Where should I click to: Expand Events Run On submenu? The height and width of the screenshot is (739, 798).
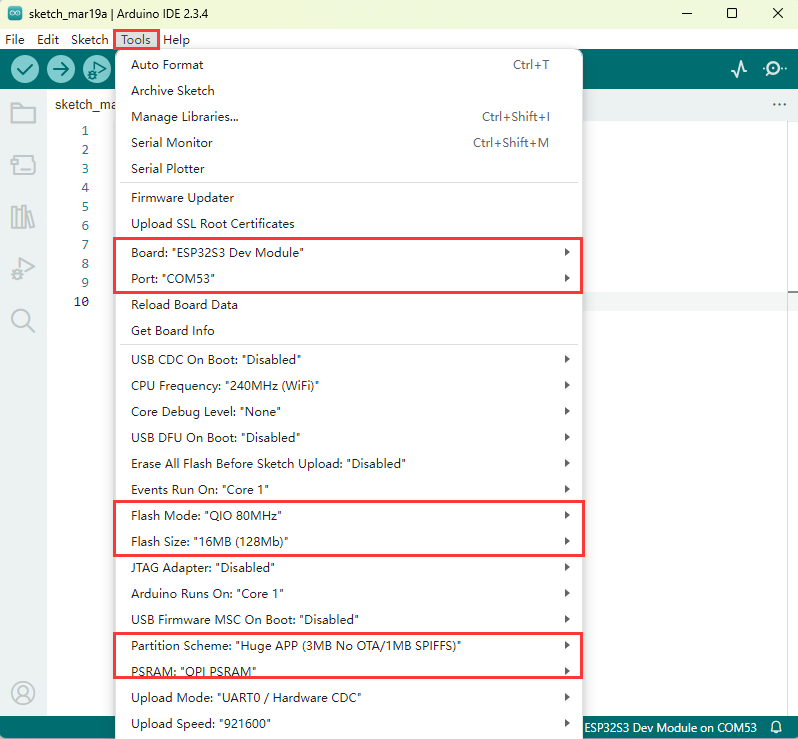click(x=349, y=489)
